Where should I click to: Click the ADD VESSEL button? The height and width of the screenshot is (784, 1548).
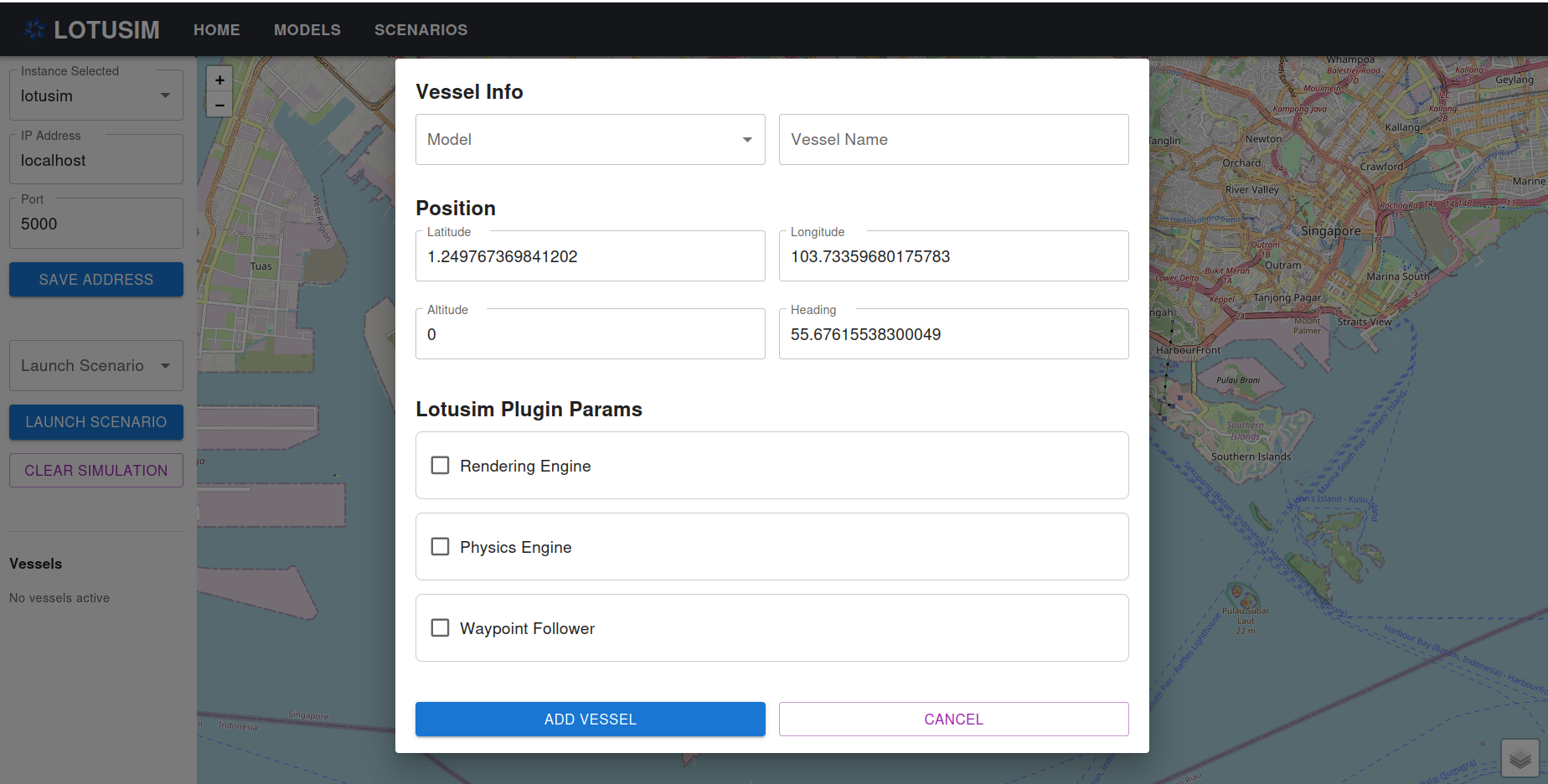[x=591, y=720]
